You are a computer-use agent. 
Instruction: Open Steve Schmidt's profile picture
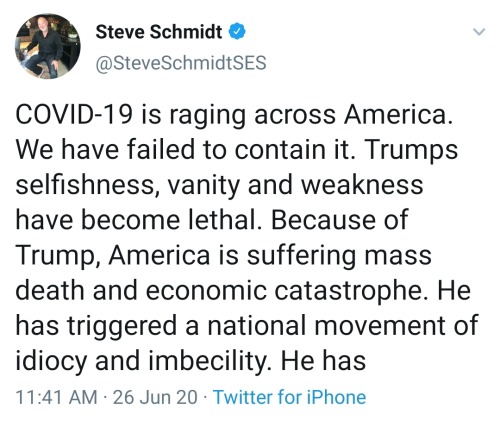point(47,46)
